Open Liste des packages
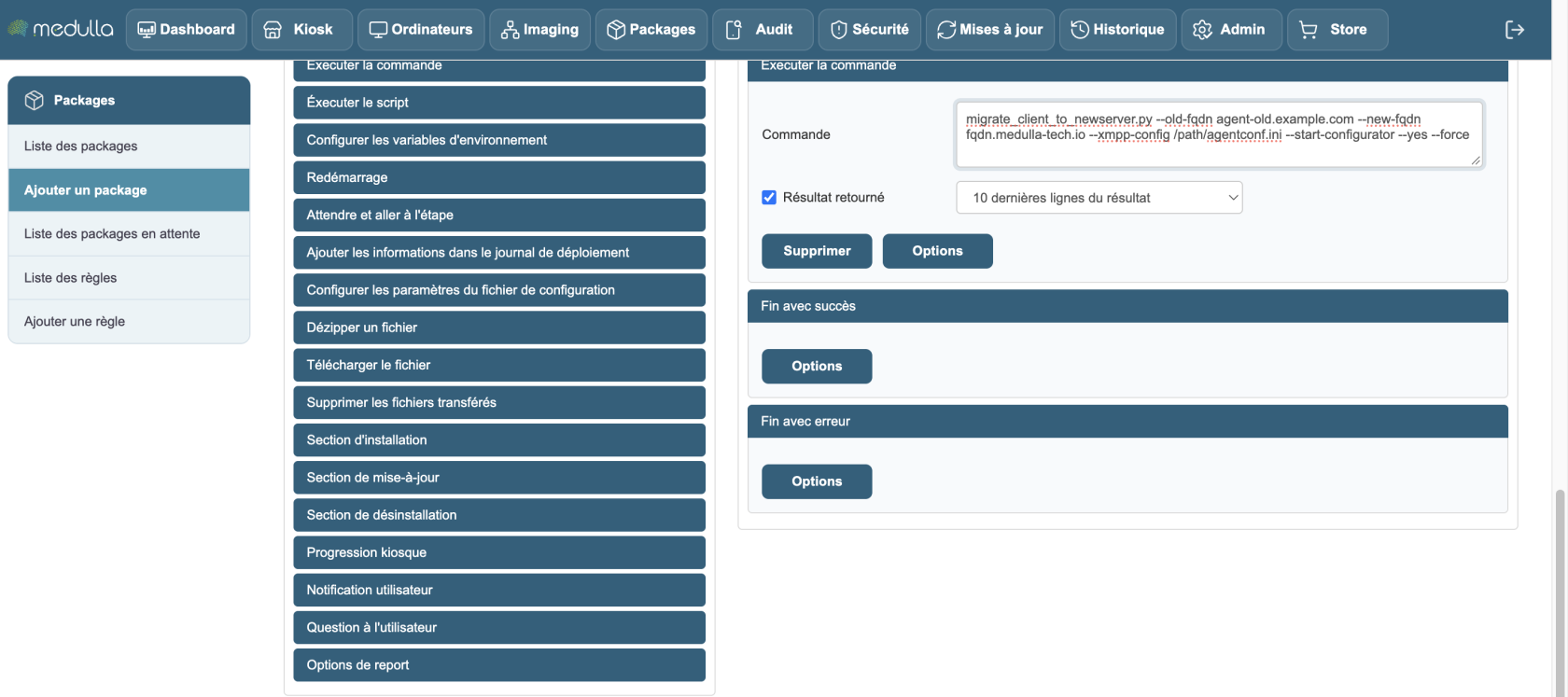Viewport: 1568px width, 697px height. (129, 146)
